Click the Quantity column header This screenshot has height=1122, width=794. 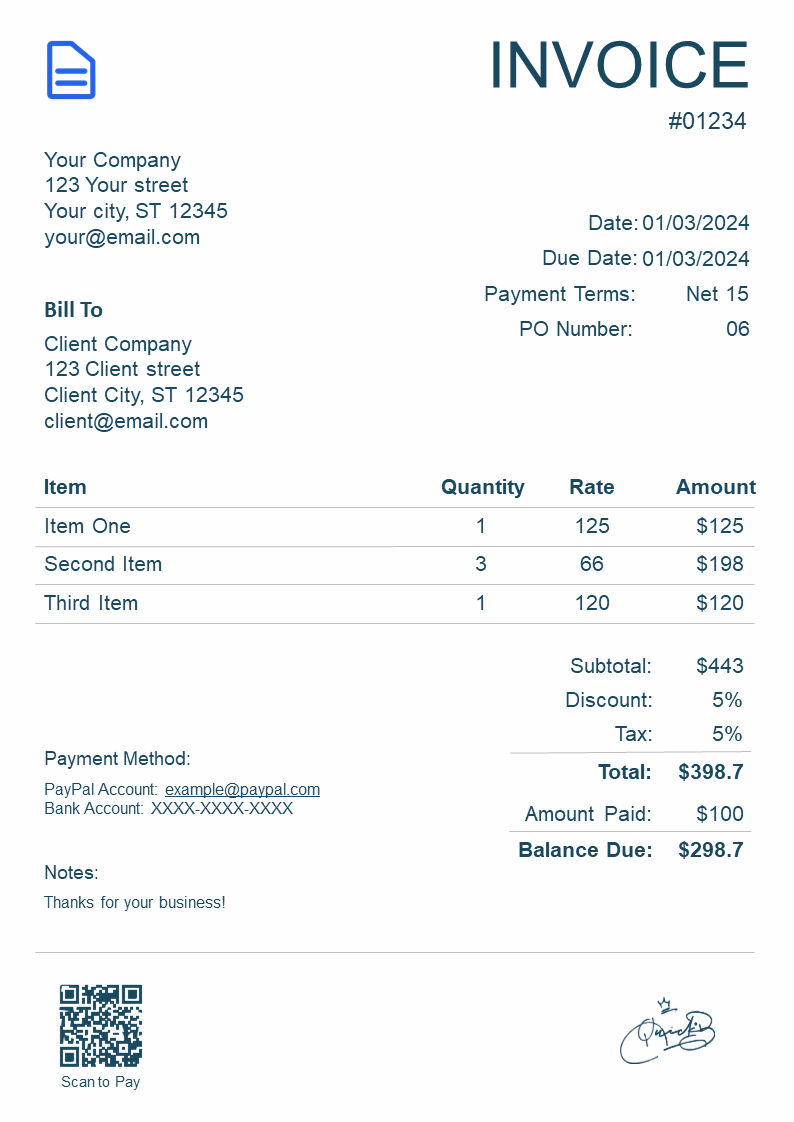(482, 487)
